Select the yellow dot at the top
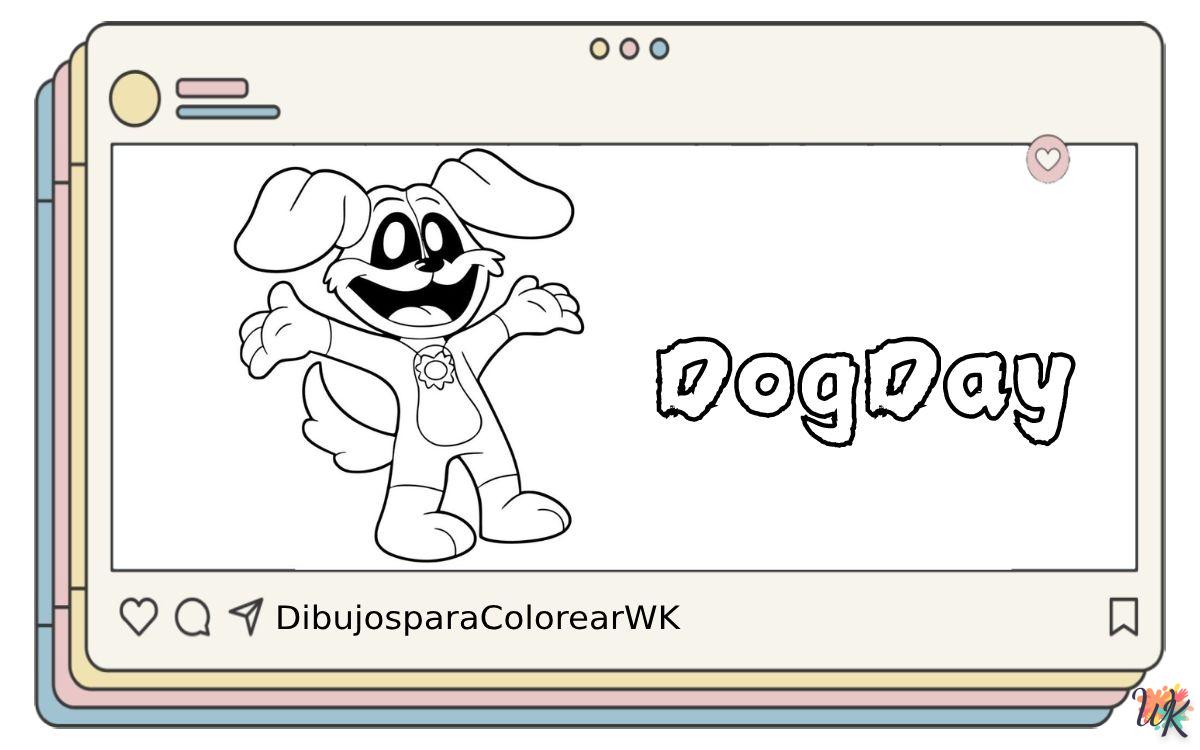Screen dimensions: 1200x750 point(599,48)
